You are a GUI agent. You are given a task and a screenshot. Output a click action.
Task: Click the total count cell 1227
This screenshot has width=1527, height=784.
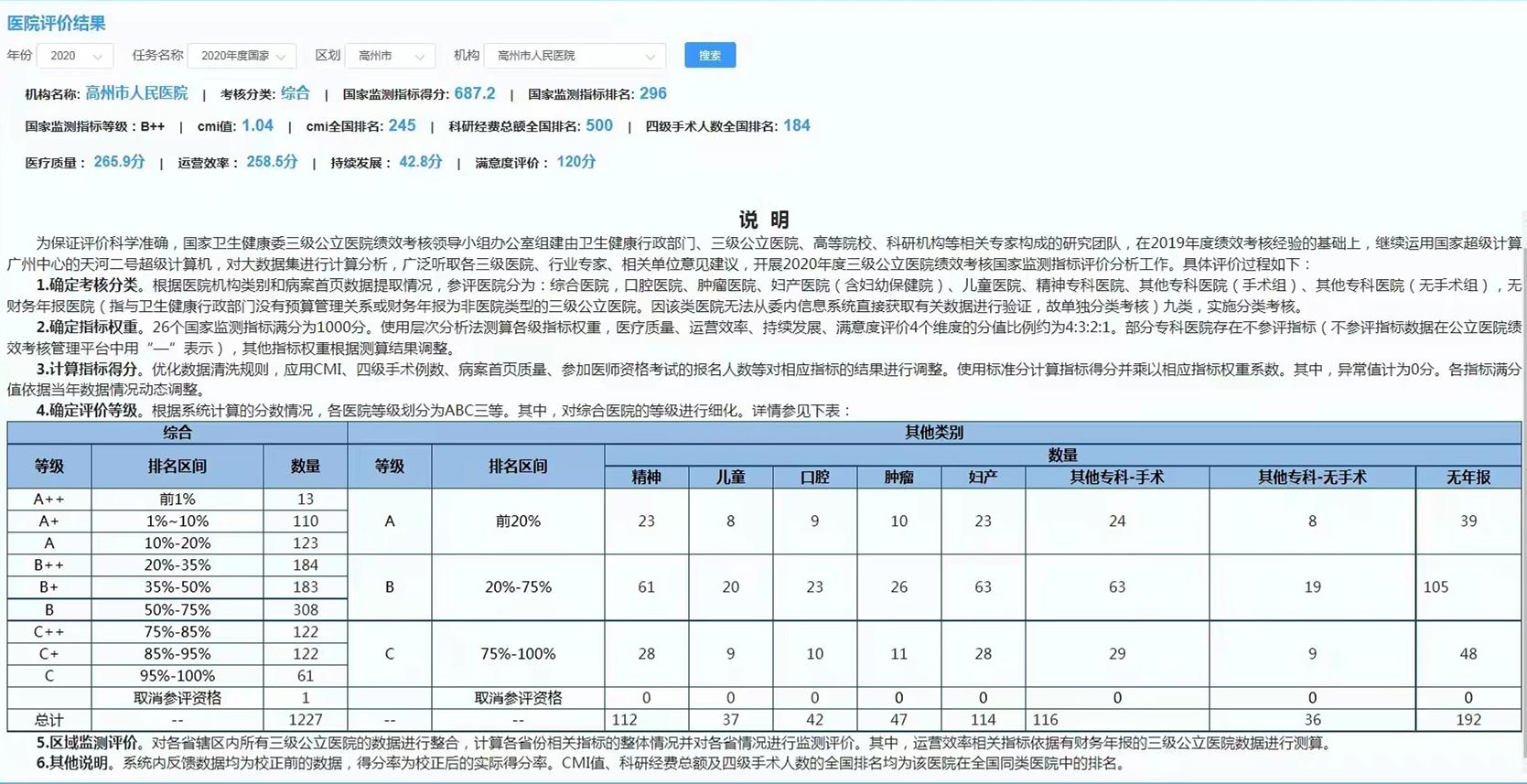click(x=306, y=720)
